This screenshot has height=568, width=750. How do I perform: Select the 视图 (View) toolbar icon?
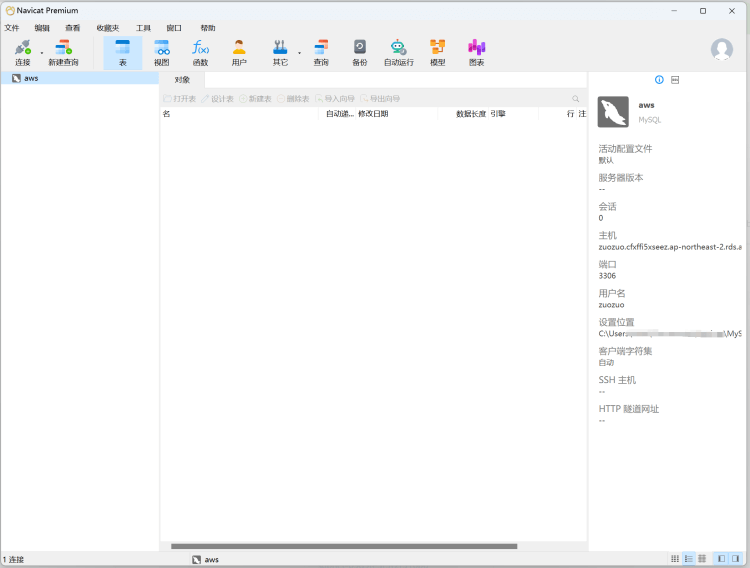tap(162, 52)
